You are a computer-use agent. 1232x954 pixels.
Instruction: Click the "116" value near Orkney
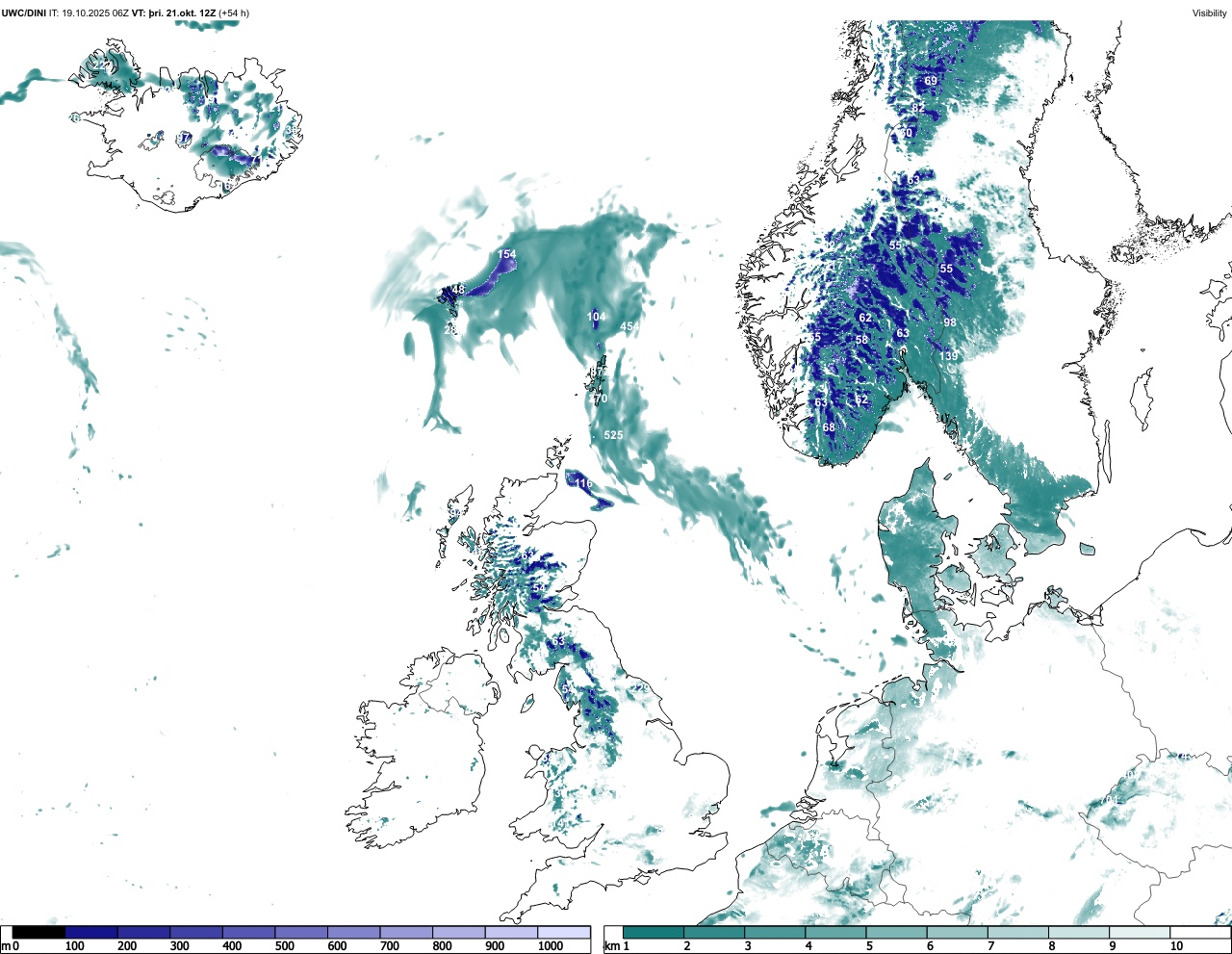583,483
